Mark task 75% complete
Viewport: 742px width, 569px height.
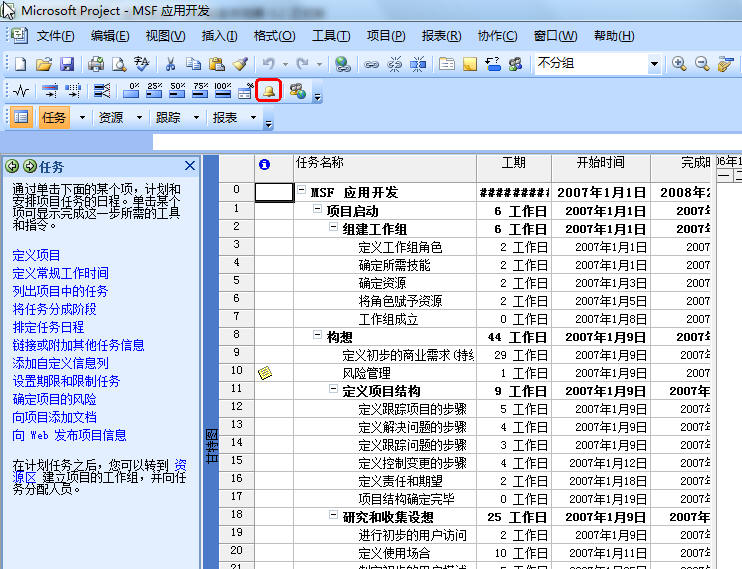click(200, 90)
